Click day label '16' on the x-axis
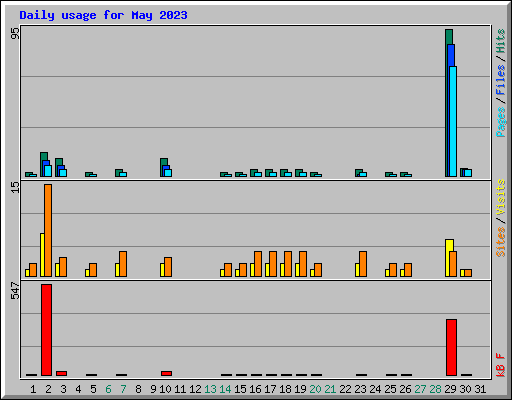This screenshot has height=400, width=512. click(x=255, y=389)
